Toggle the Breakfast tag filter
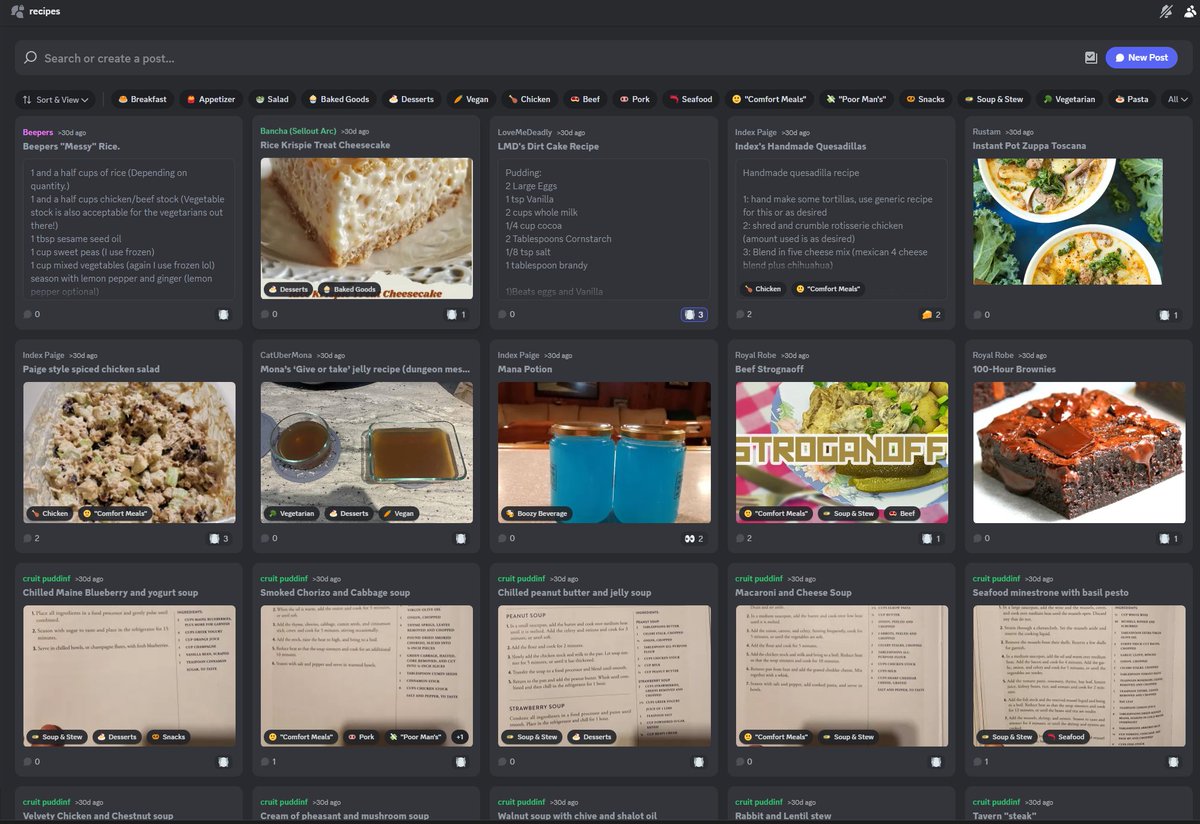The height and width of the screenshot is (824, 1200). tap(142, 99)
